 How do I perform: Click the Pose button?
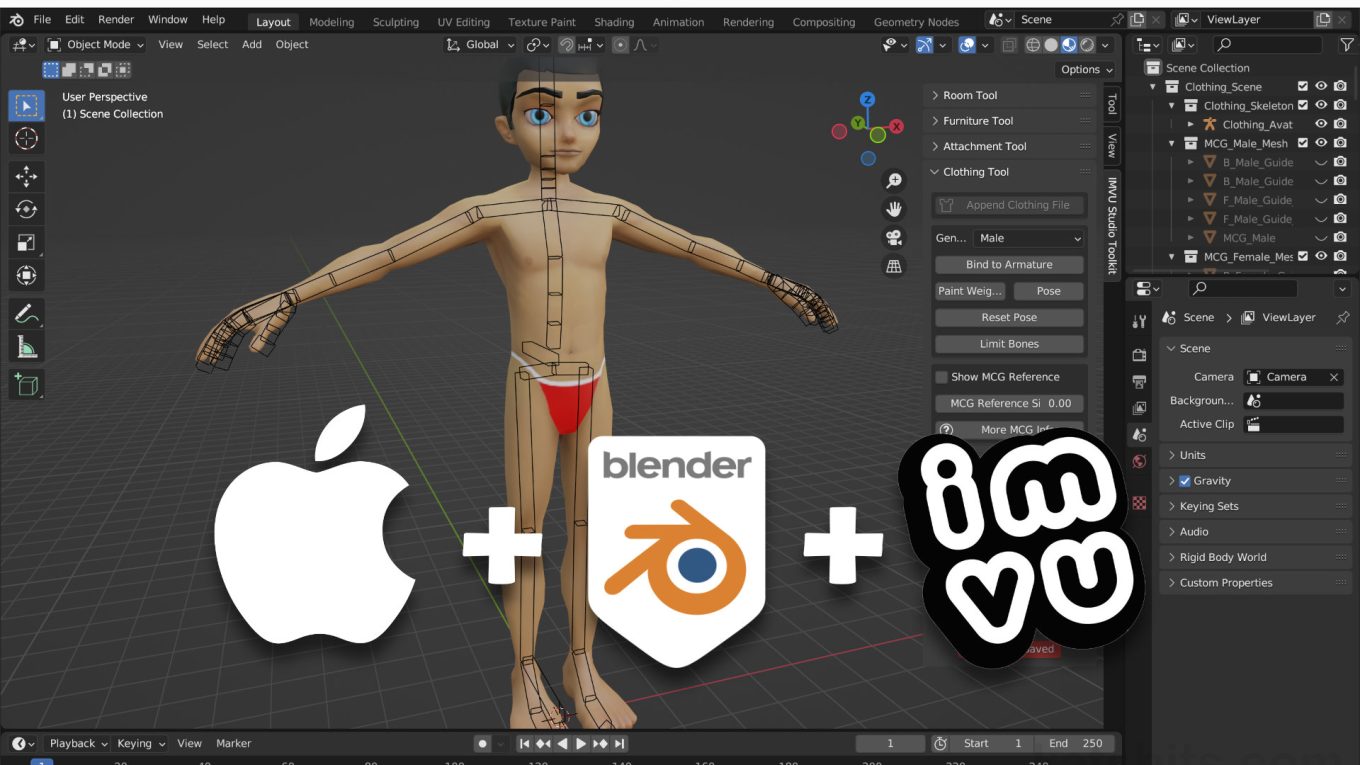coord(1048,291)
